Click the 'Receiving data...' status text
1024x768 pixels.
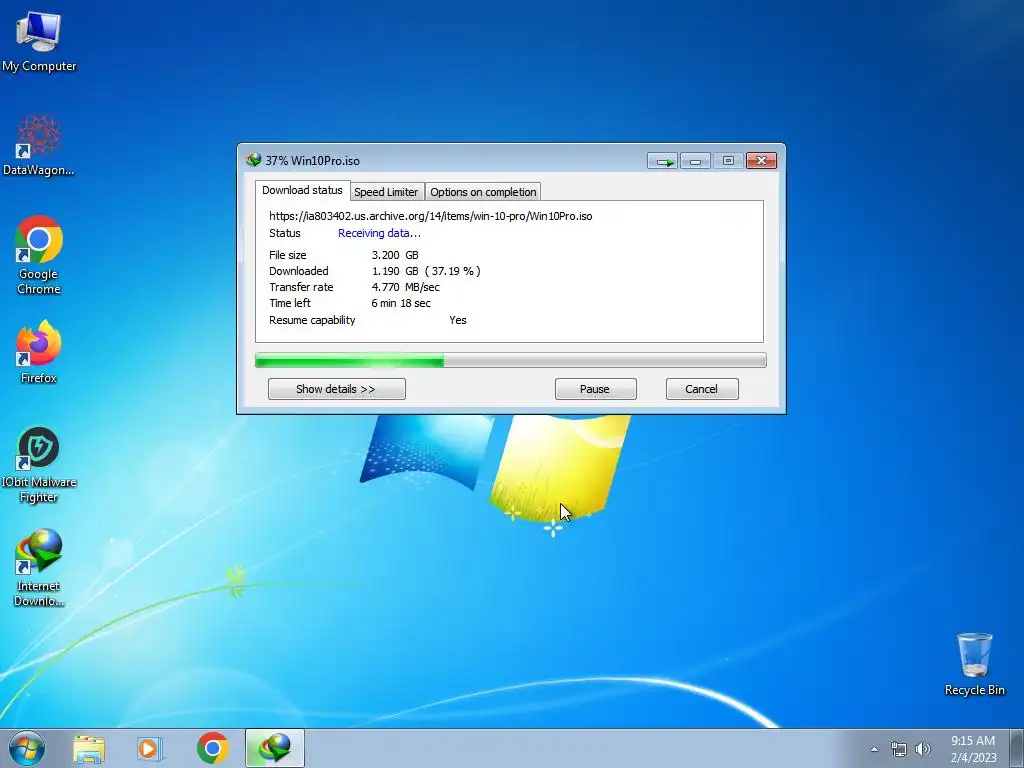point(379,233)
